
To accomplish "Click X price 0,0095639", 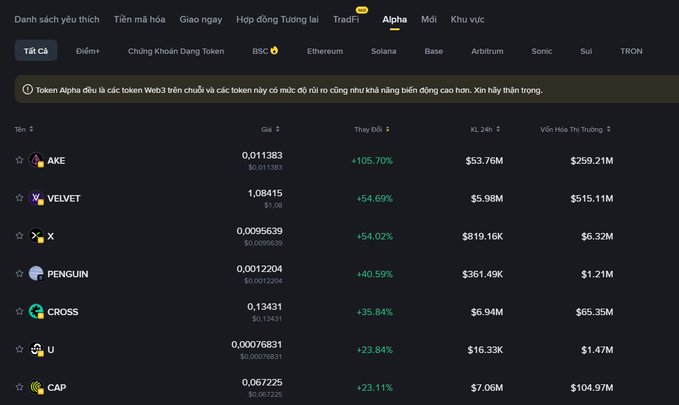I will point(259,231).
